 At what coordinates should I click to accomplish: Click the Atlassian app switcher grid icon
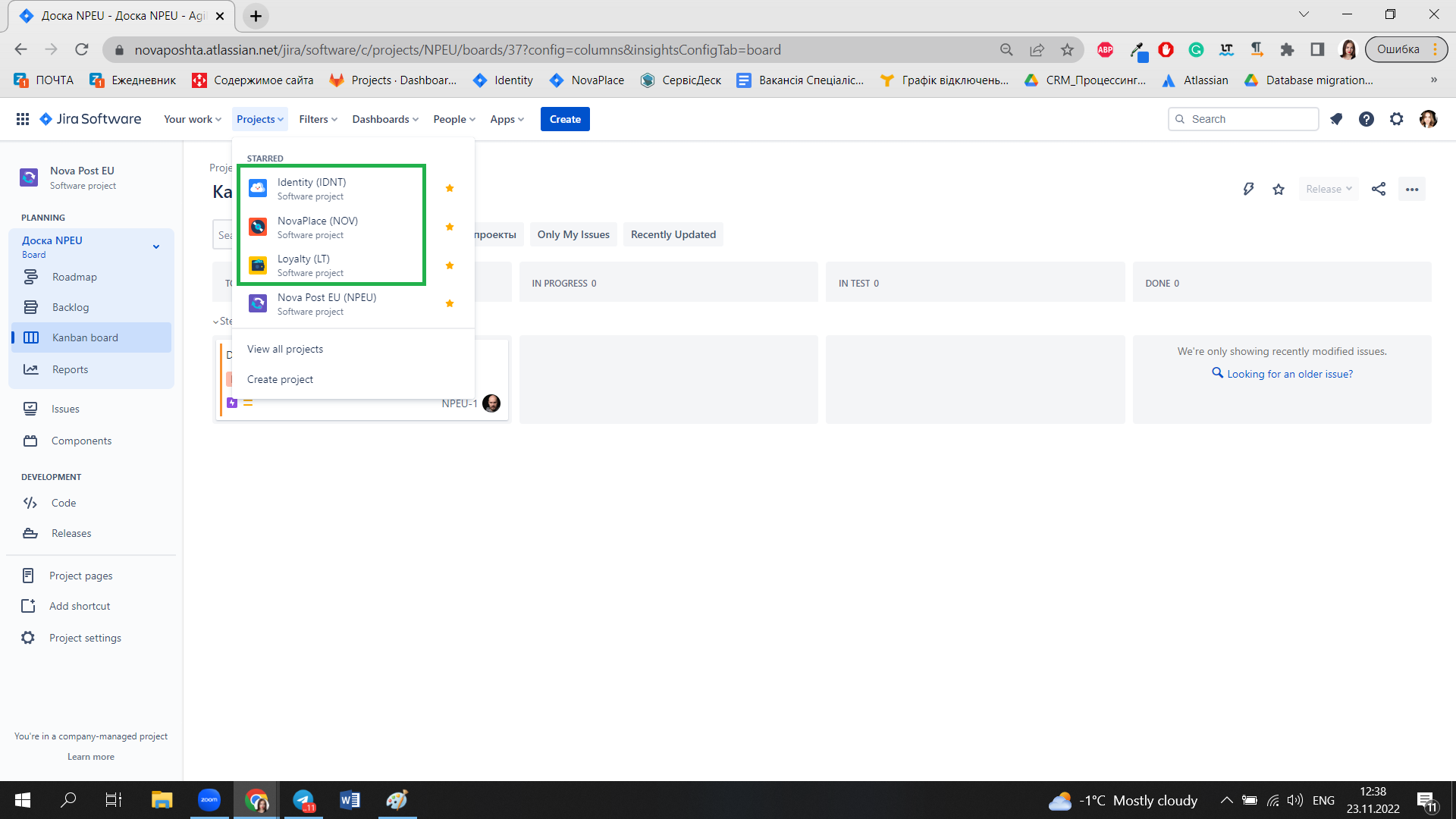(x=23, y=119)
